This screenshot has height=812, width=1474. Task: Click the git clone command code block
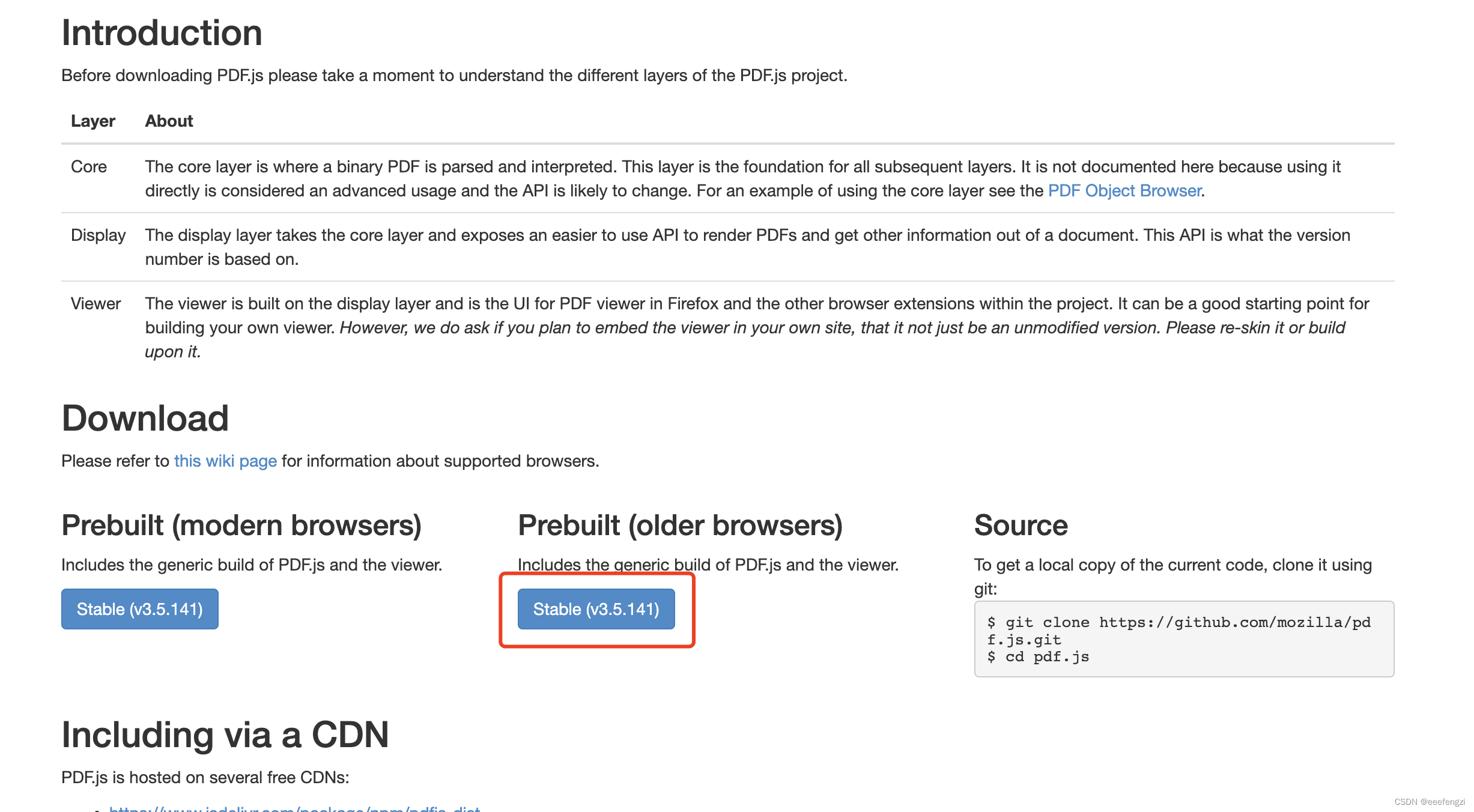[x=1184, y=639]
